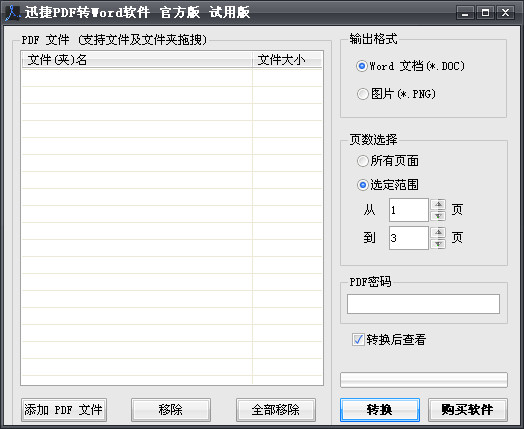Click the app logo icon in title bar

point(13,13)
